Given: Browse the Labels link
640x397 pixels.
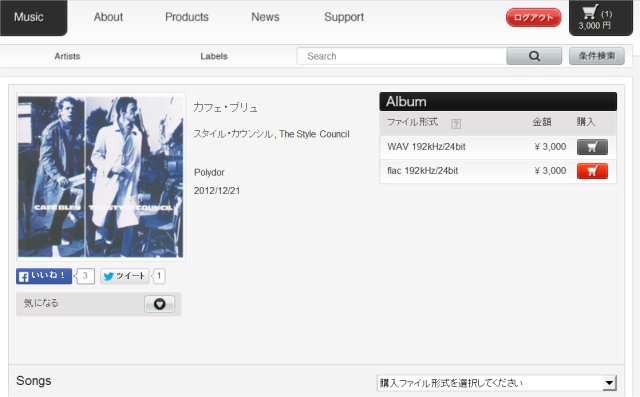Looking at the screenshot, I should click(213, 56).
